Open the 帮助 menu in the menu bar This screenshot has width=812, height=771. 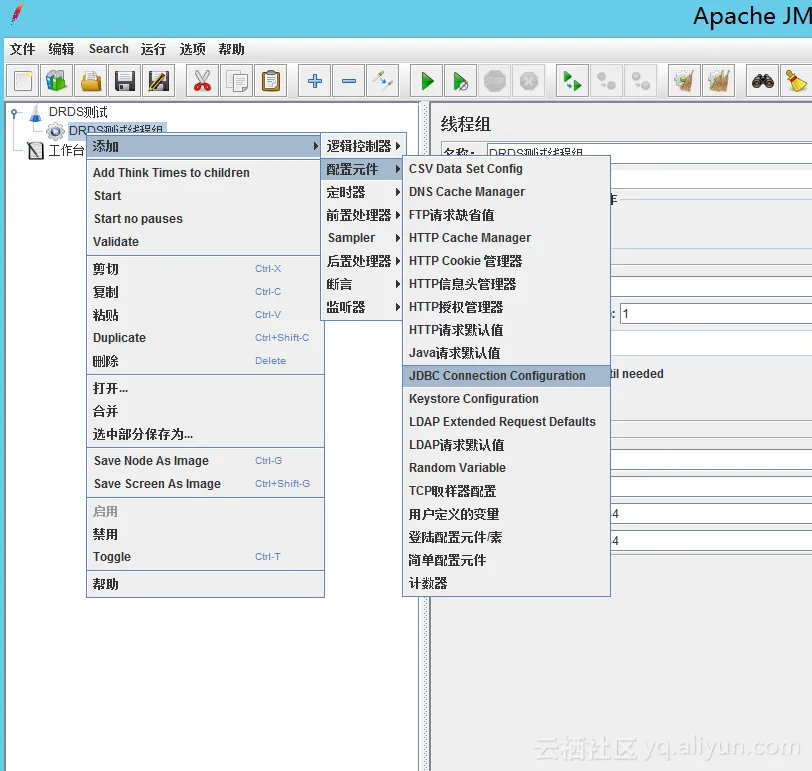(231, 49)
